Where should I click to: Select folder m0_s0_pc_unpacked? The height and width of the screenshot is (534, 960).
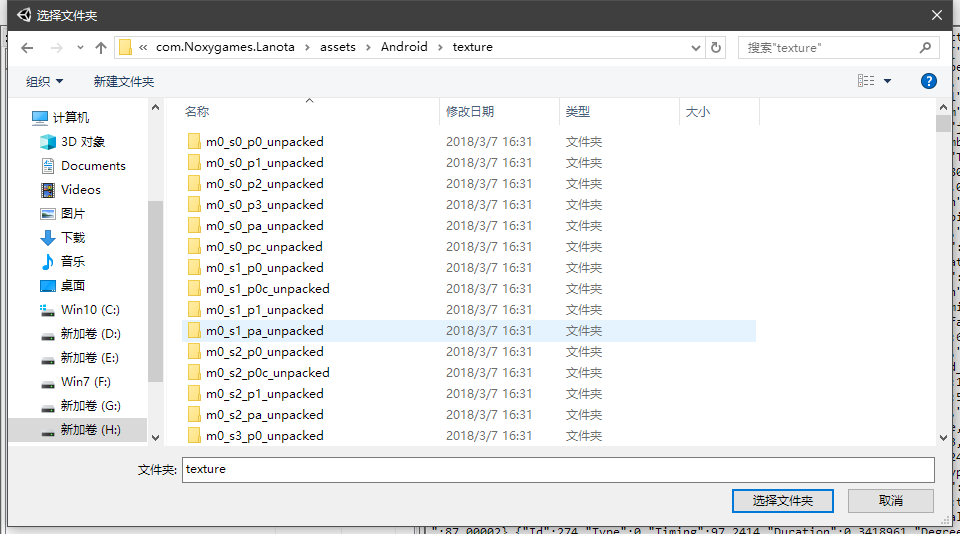(x=469, y=247)
